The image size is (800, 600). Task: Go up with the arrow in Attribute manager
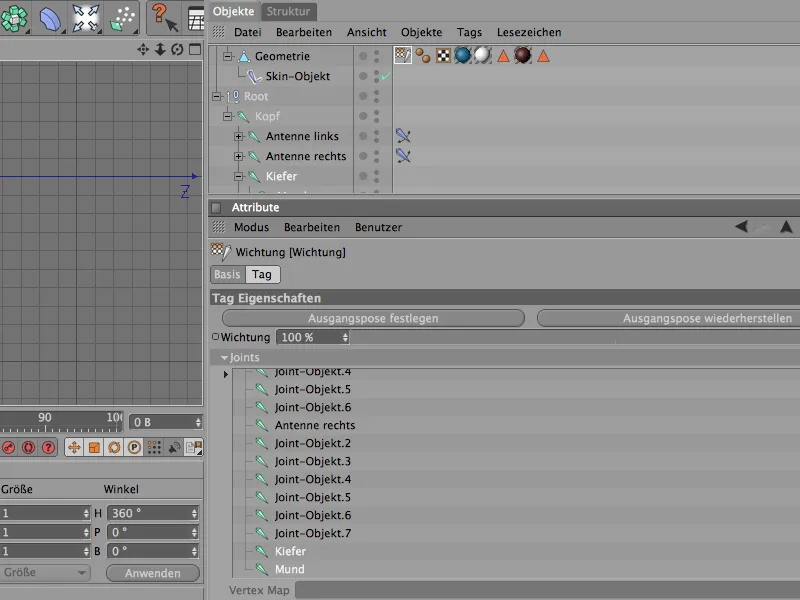[x=786, y=227]
